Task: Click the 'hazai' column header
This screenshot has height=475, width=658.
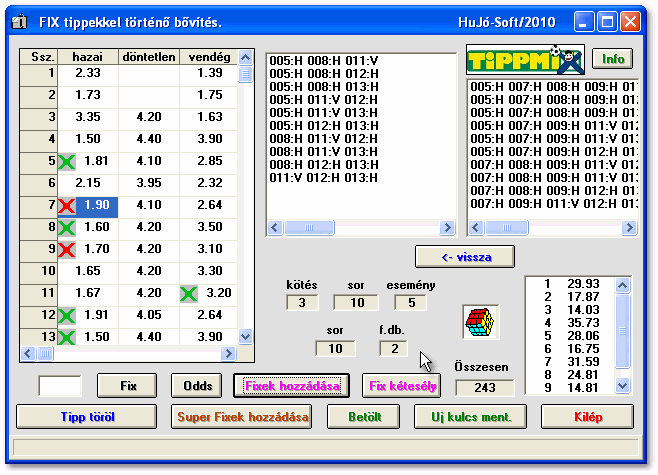Action: [x=88, y=57]
